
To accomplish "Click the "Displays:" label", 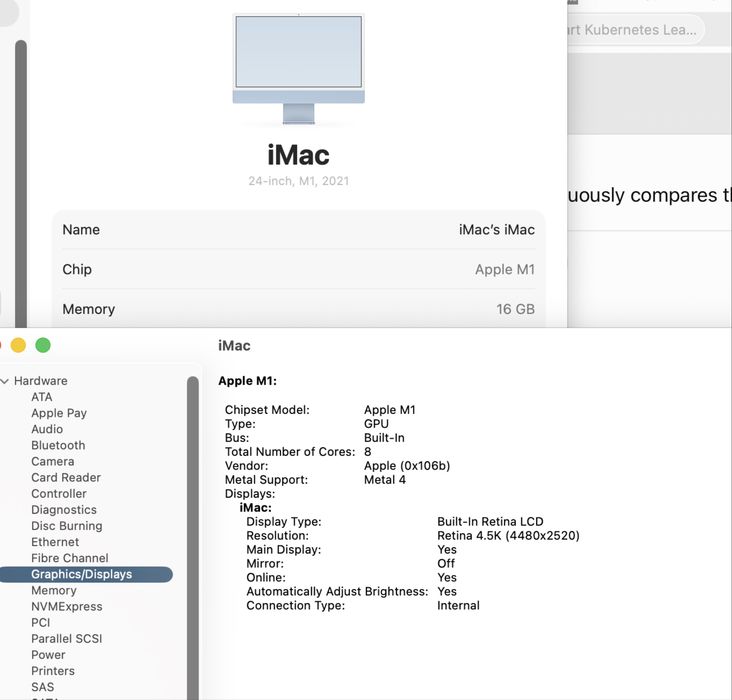I will pos(250,494).
